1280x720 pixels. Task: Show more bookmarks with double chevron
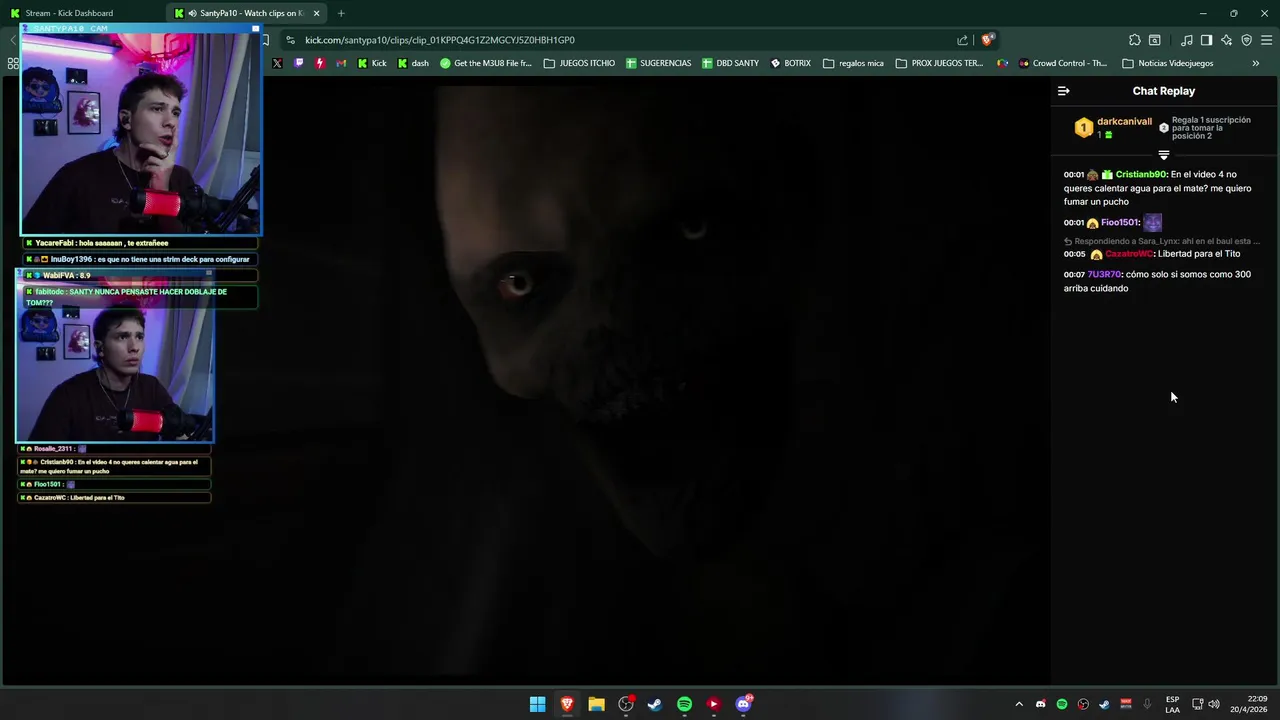tap(1256, 63)
